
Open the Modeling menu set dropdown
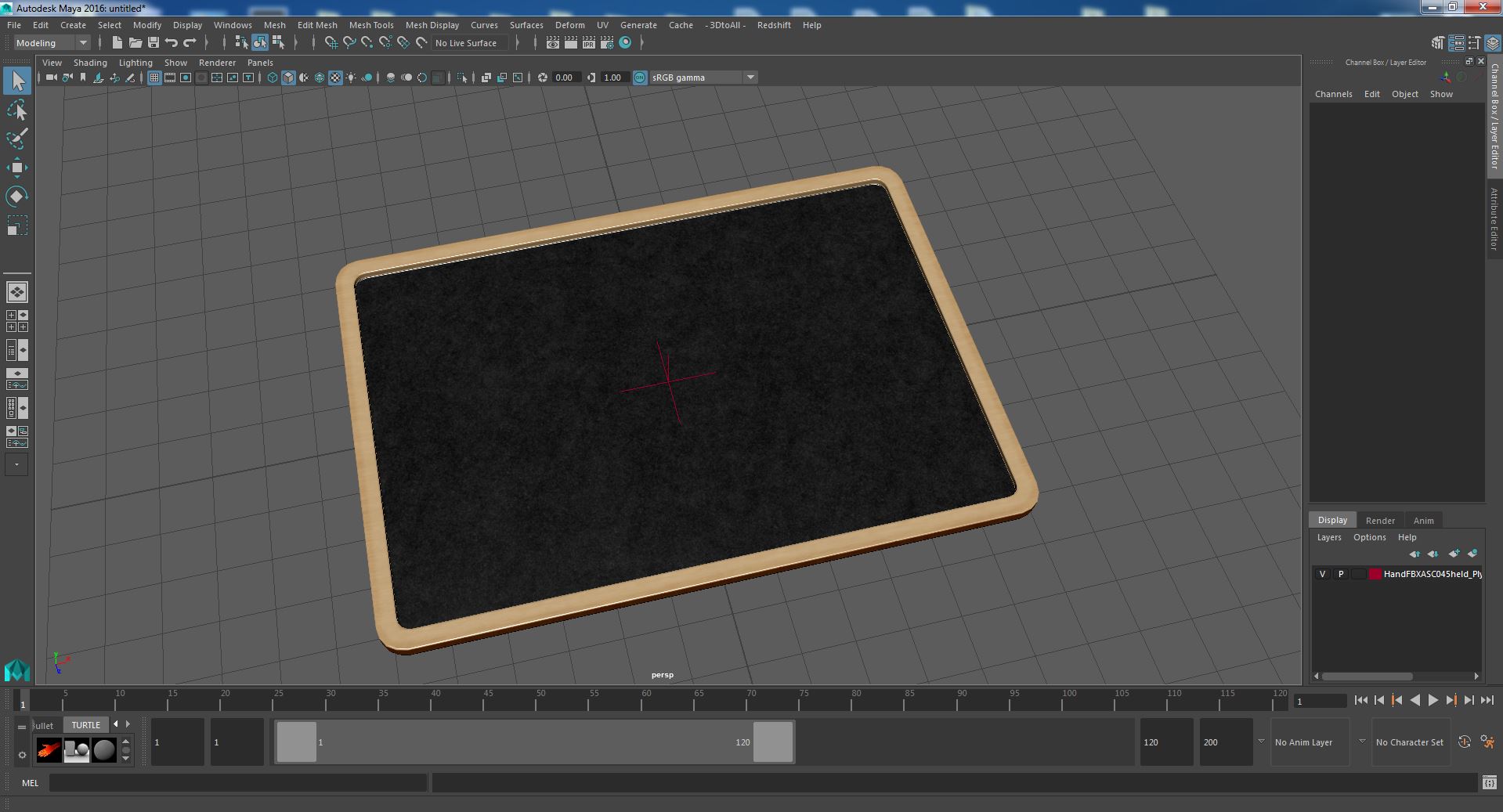pyautogui.click(x=52, y=43)
